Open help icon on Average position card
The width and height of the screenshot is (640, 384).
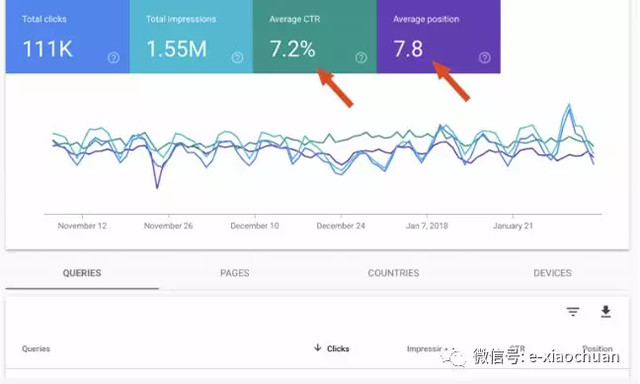[484, 58]
